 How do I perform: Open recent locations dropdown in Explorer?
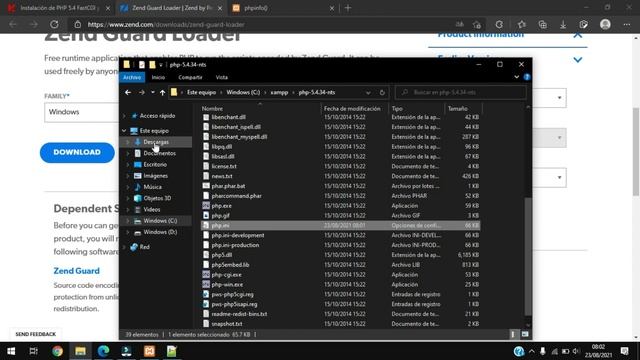153,93
